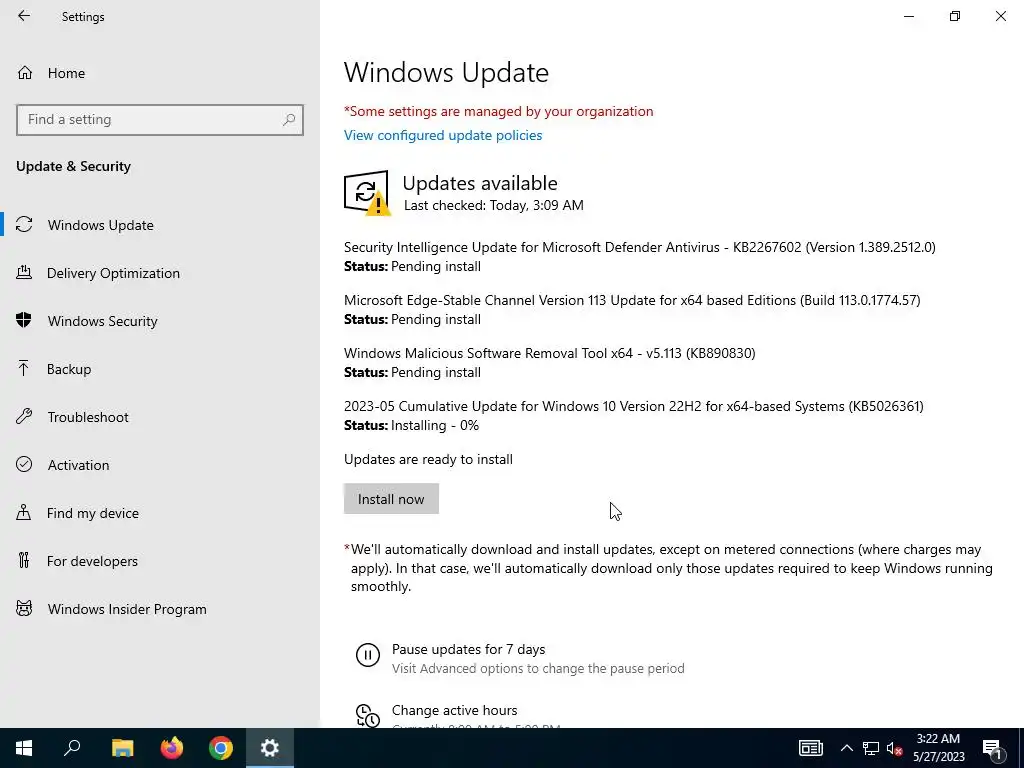This screenshot has width=1024, height=768.
Task: Open Windows Security page
Action: pyautogui.click(x=160, y=321)
